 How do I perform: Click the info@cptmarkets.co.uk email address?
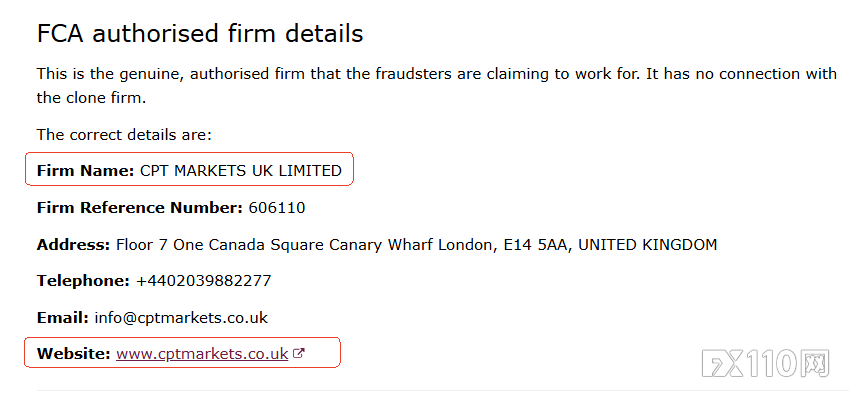[x=181, y=318]
